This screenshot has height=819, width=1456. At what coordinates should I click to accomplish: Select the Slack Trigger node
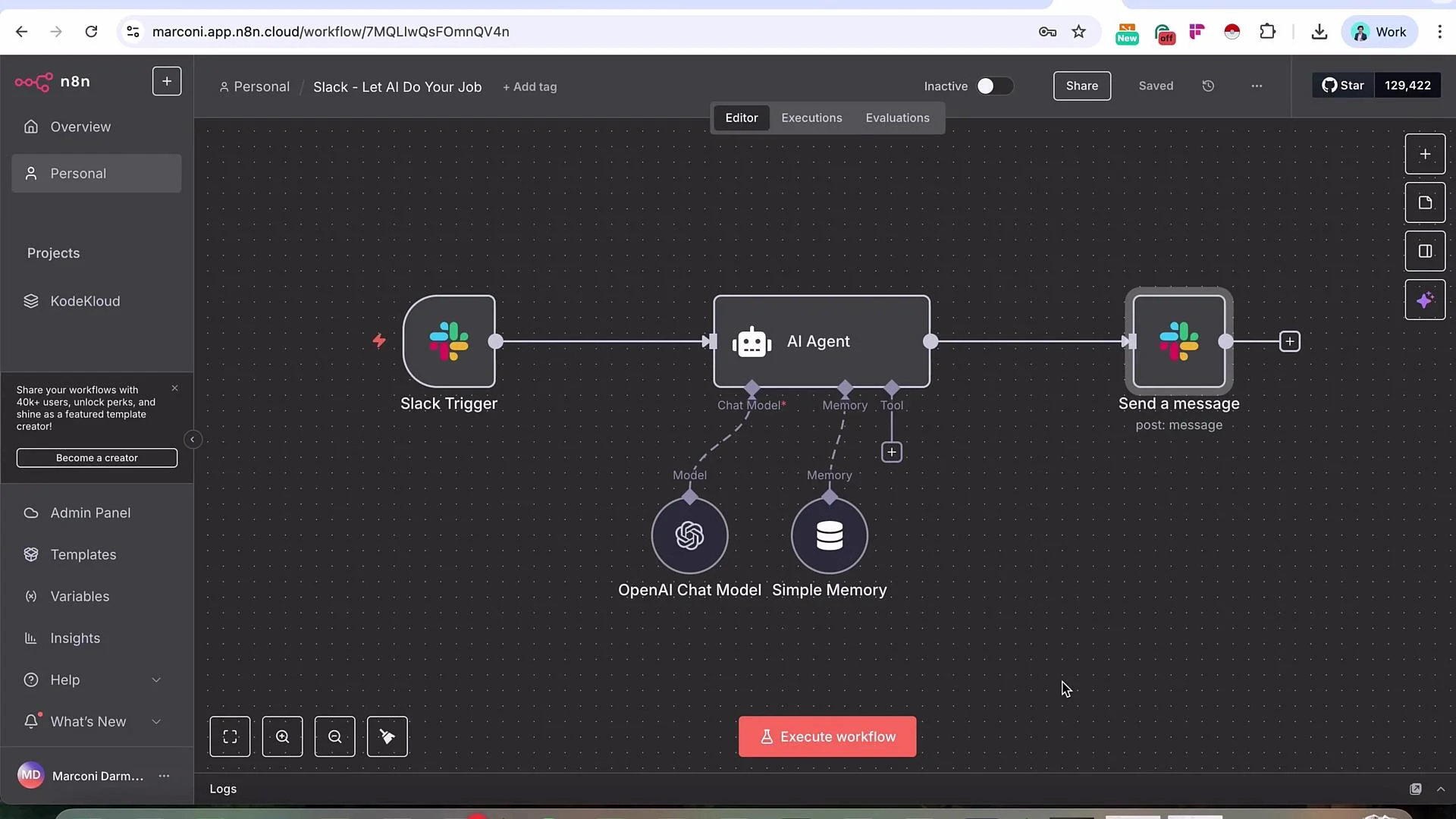click(449, 341)
